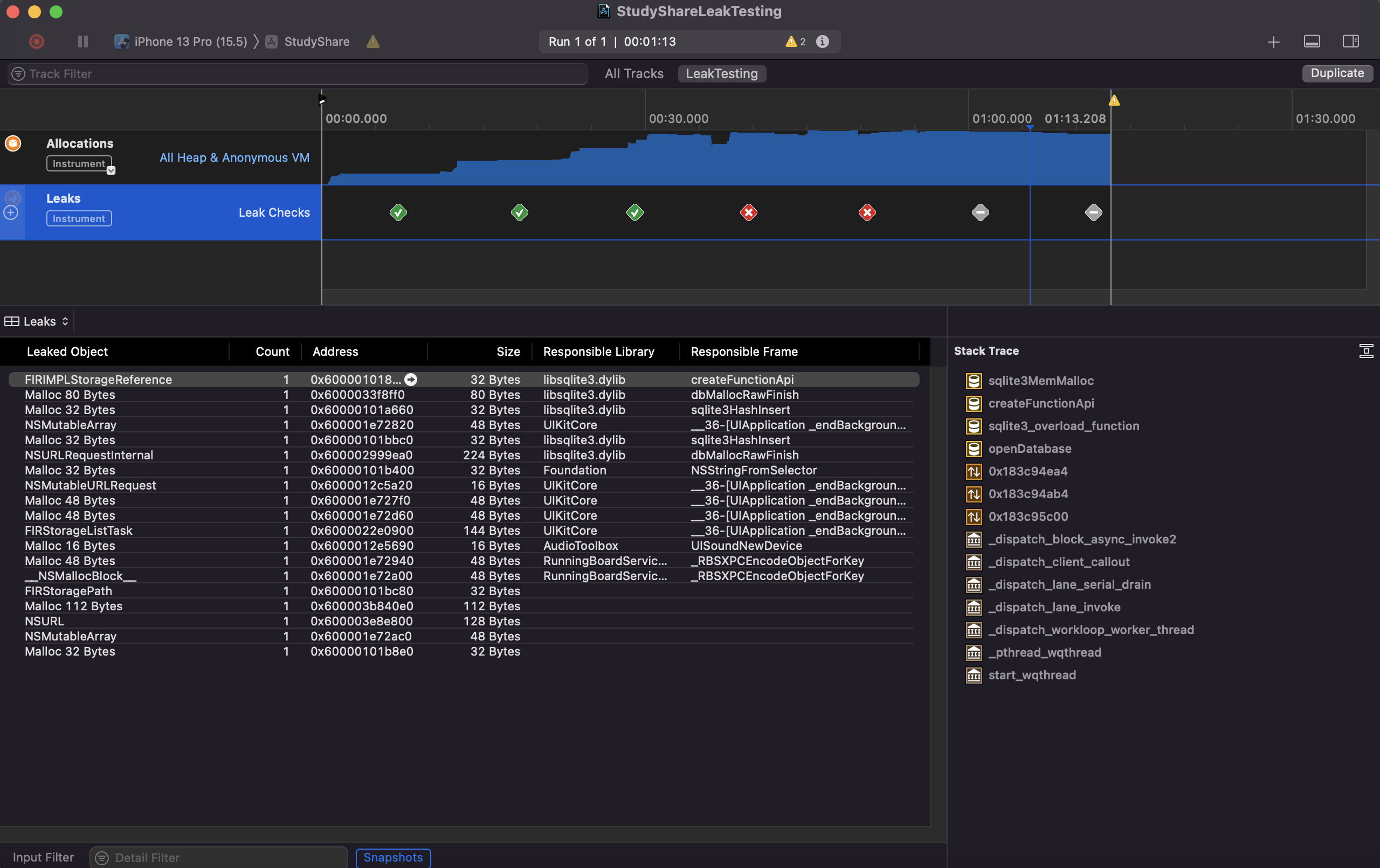Click the warning badge showing 2 issues

(x=796, y=42)
